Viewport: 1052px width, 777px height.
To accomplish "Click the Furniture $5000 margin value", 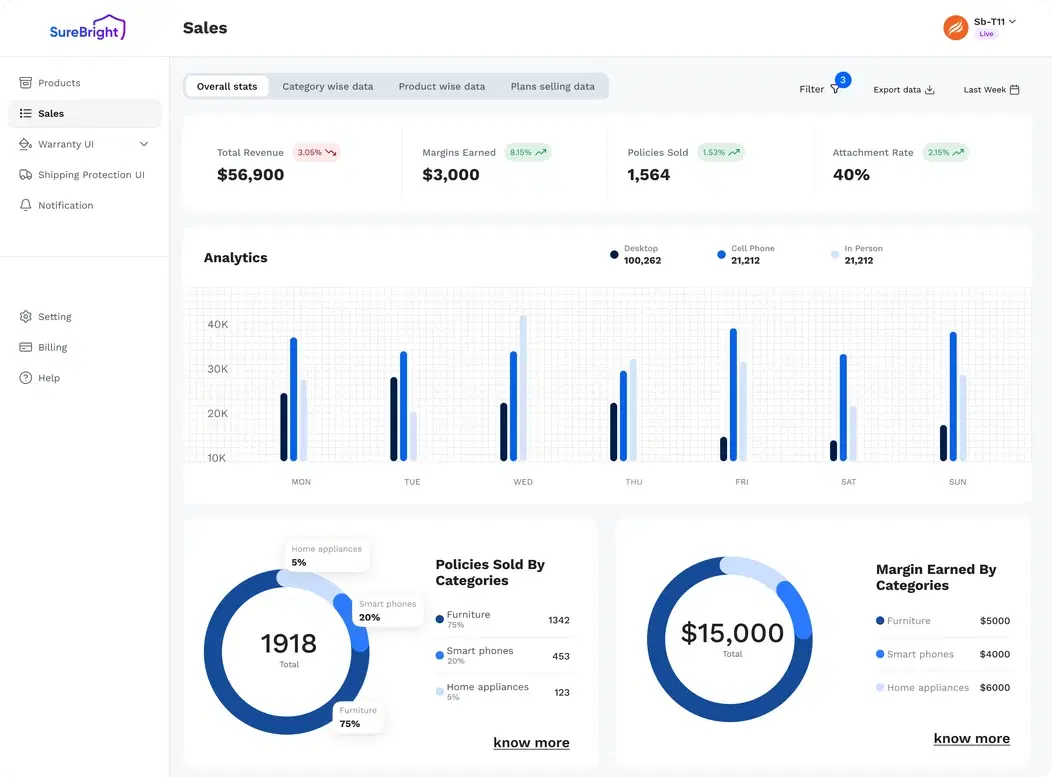I will (994, 621).
